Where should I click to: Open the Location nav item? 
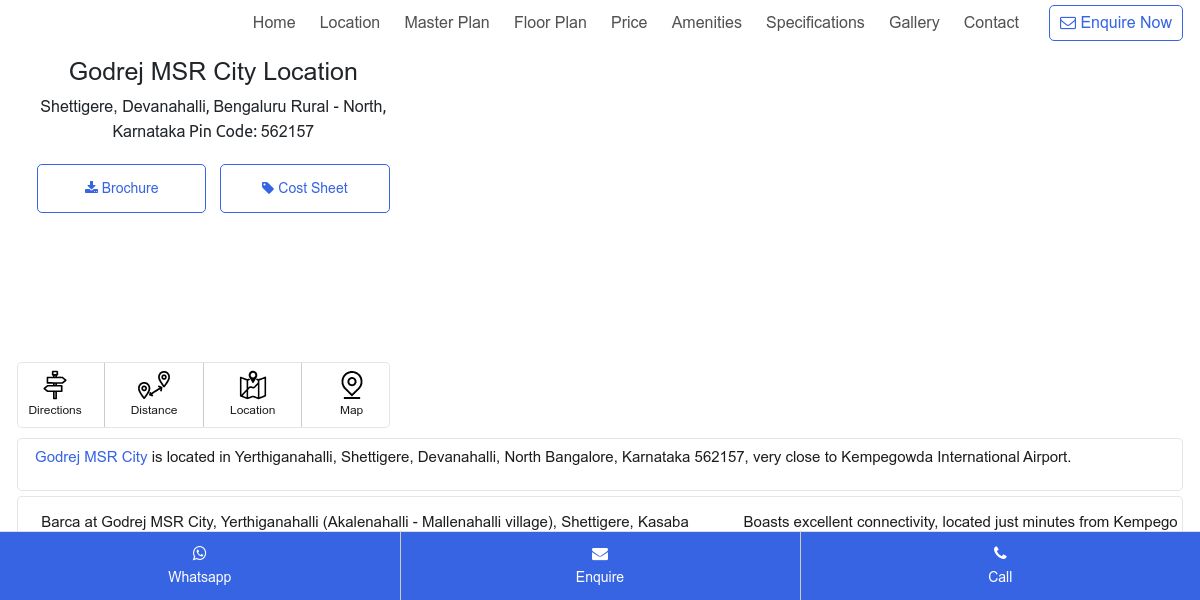click(x=350, y=22)
